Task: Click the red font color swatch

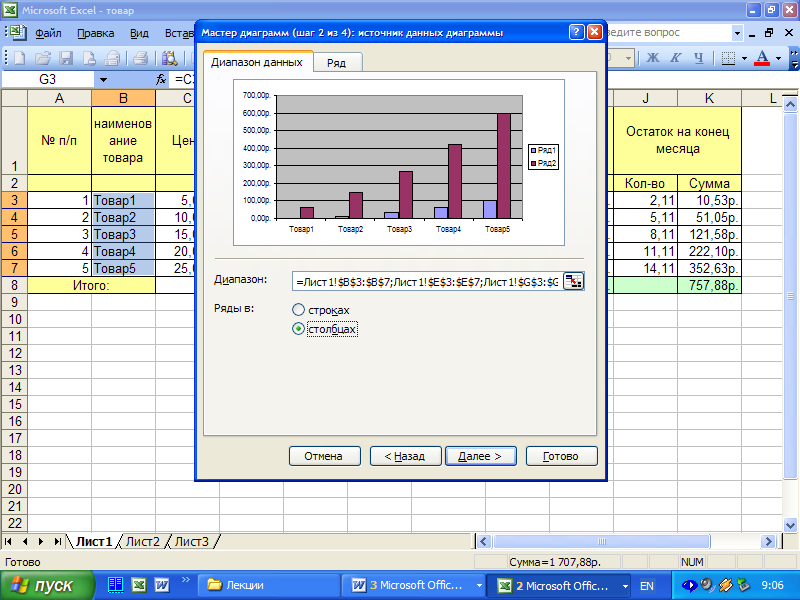Action: point(763,58)
